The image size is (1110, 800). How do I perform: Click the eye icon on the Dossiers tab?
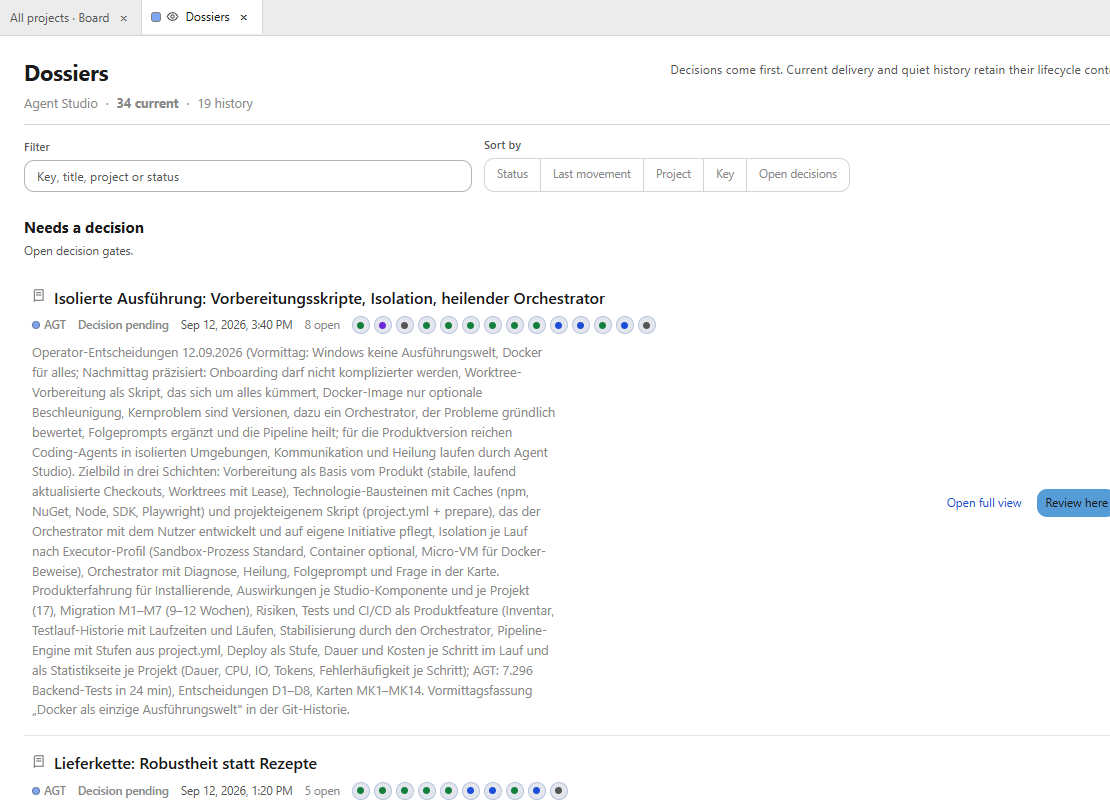point(172,17)
